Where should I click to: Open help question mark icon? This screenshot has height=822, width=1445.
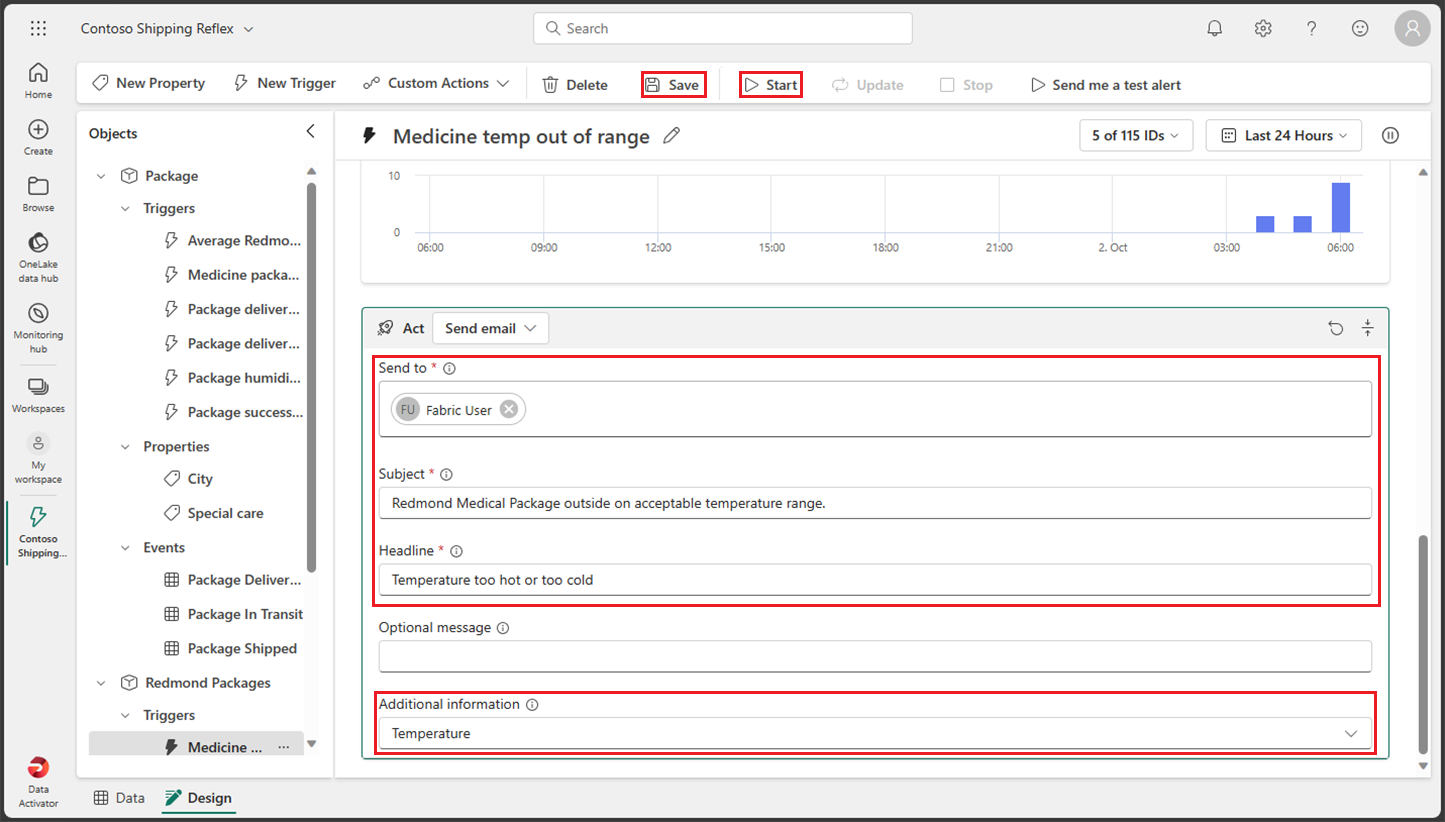point(1312,29)
